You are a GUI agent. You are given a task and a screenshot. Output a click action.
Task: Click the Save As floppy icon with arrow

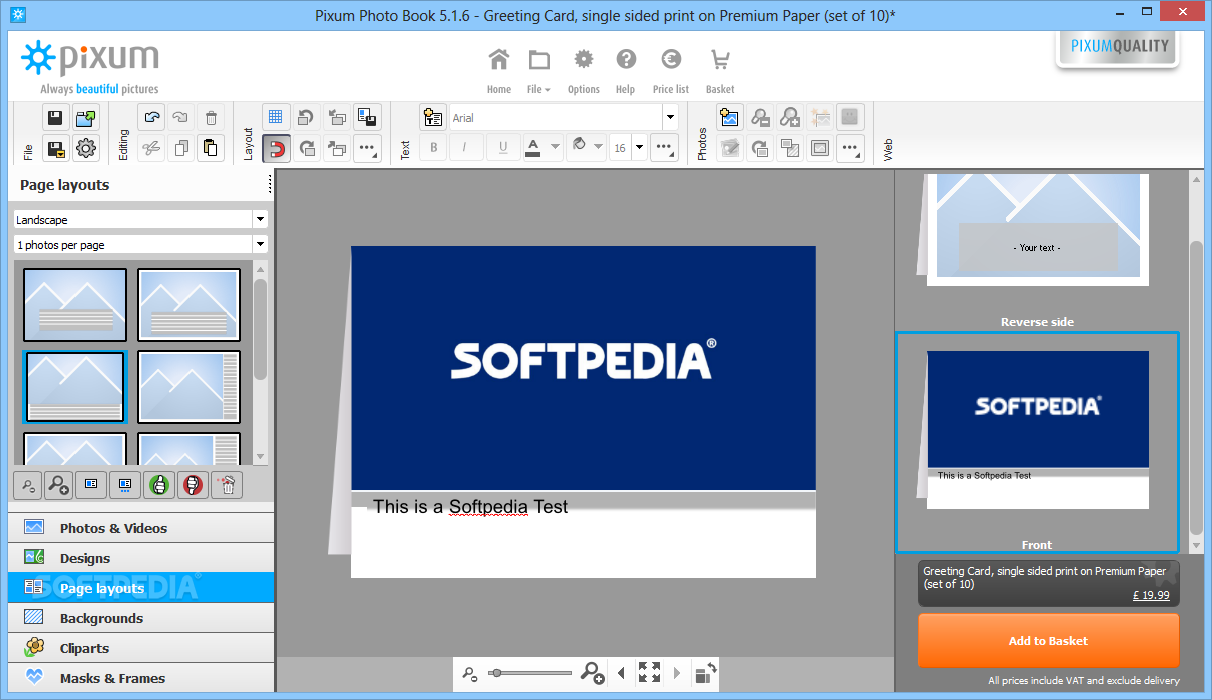point(55,149)
